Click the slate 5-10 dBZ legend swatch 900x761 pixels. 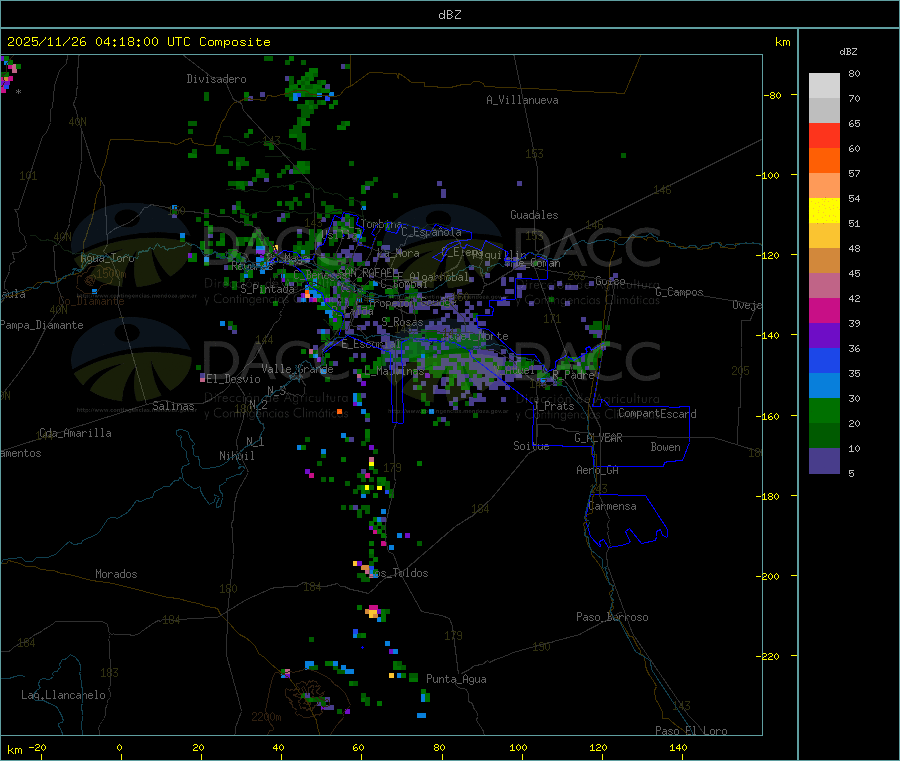[824, 461]
